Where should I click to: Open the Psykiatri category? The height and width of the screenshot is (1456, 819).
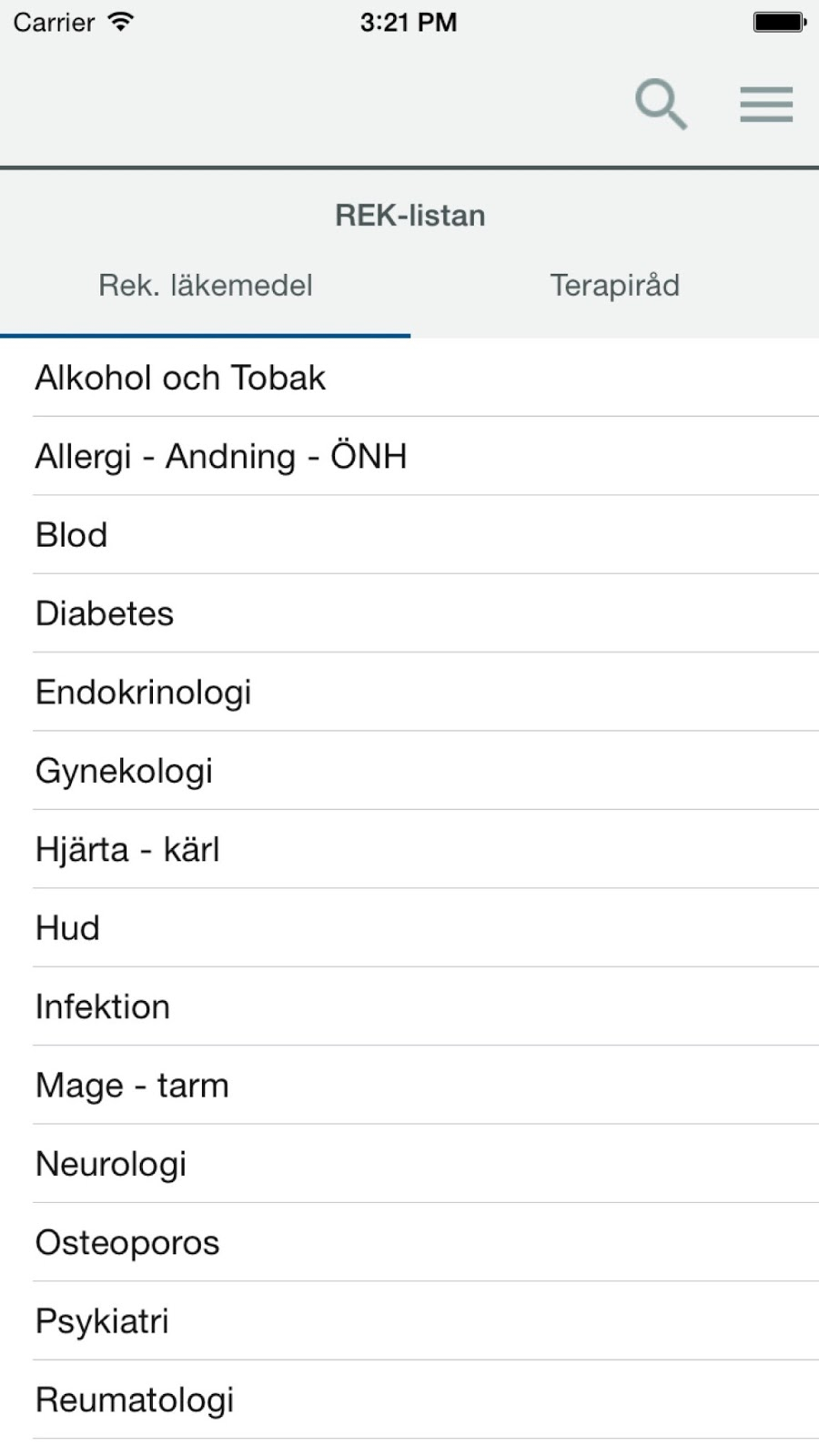pyautogui.click(x=409, y=1320)
